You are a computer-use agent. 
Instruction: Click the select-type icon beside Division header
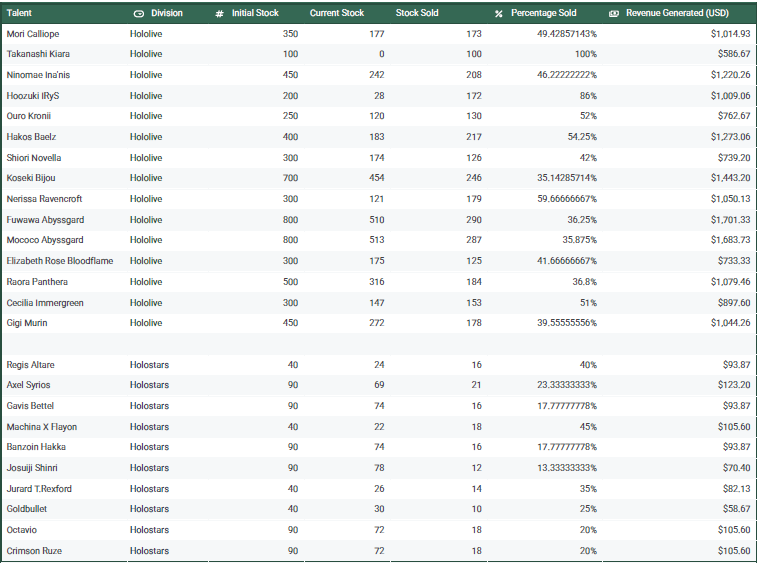tap(139, 14)
